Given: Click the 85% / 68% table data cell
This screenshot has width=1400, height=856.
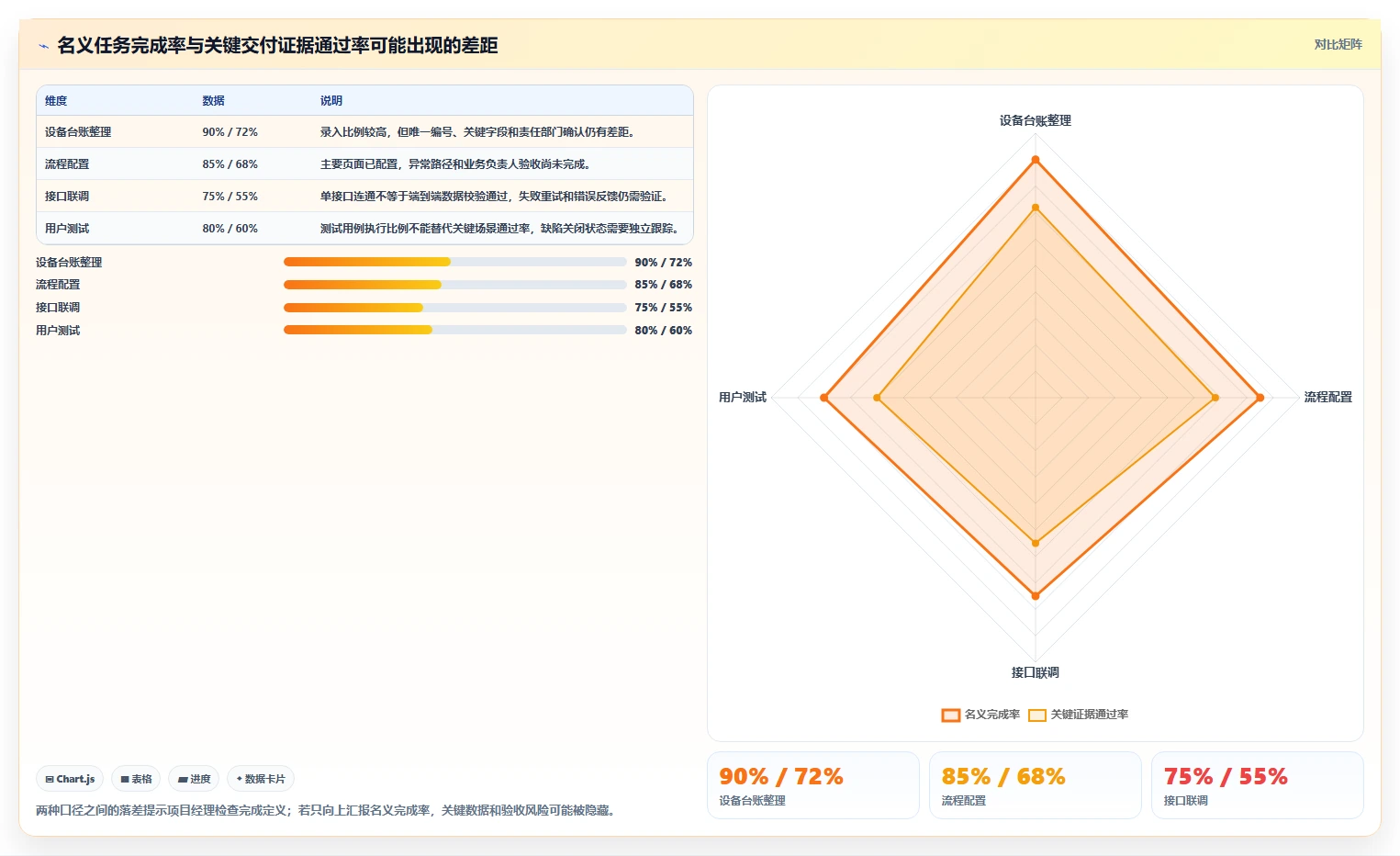Looking at the screenshot, I should (x=230, y=164).
